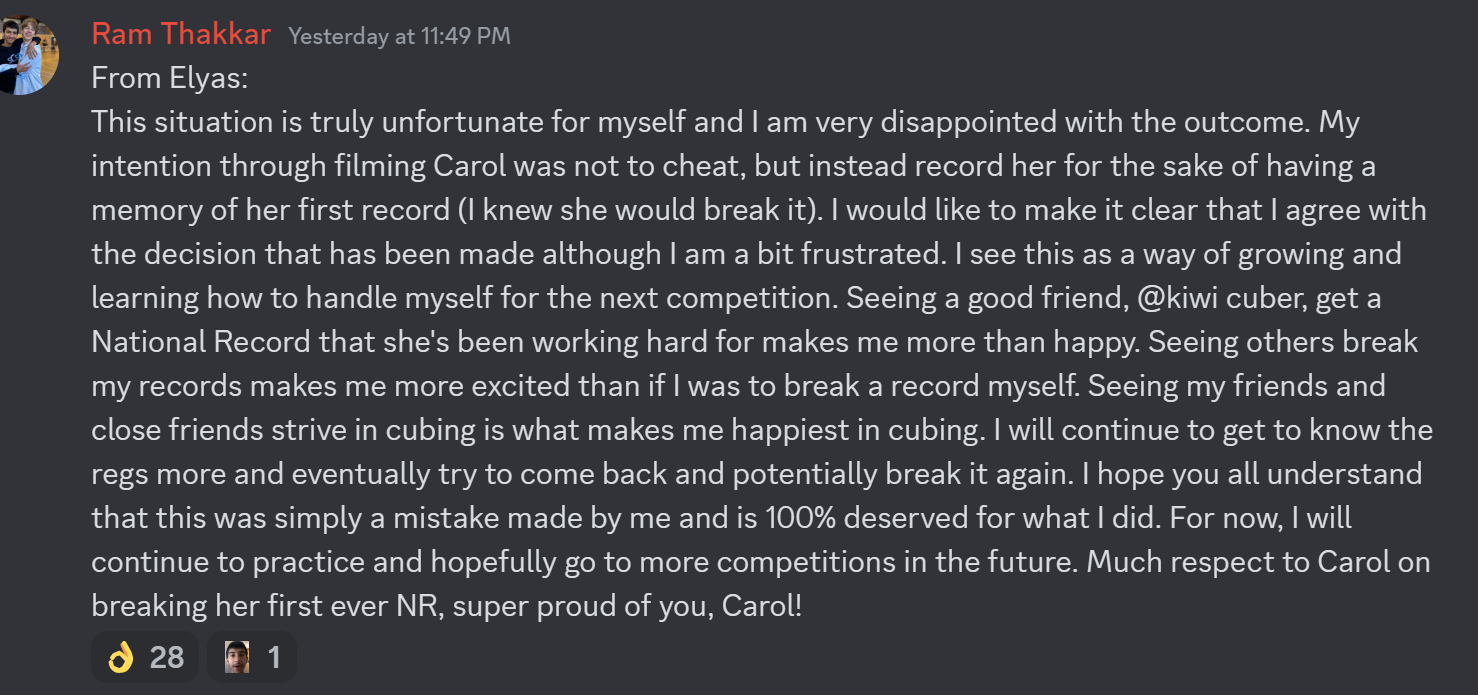Click the reaction count showing 1
The width and height of the screenshot is (1478, 695).
(x=274, y=657)
